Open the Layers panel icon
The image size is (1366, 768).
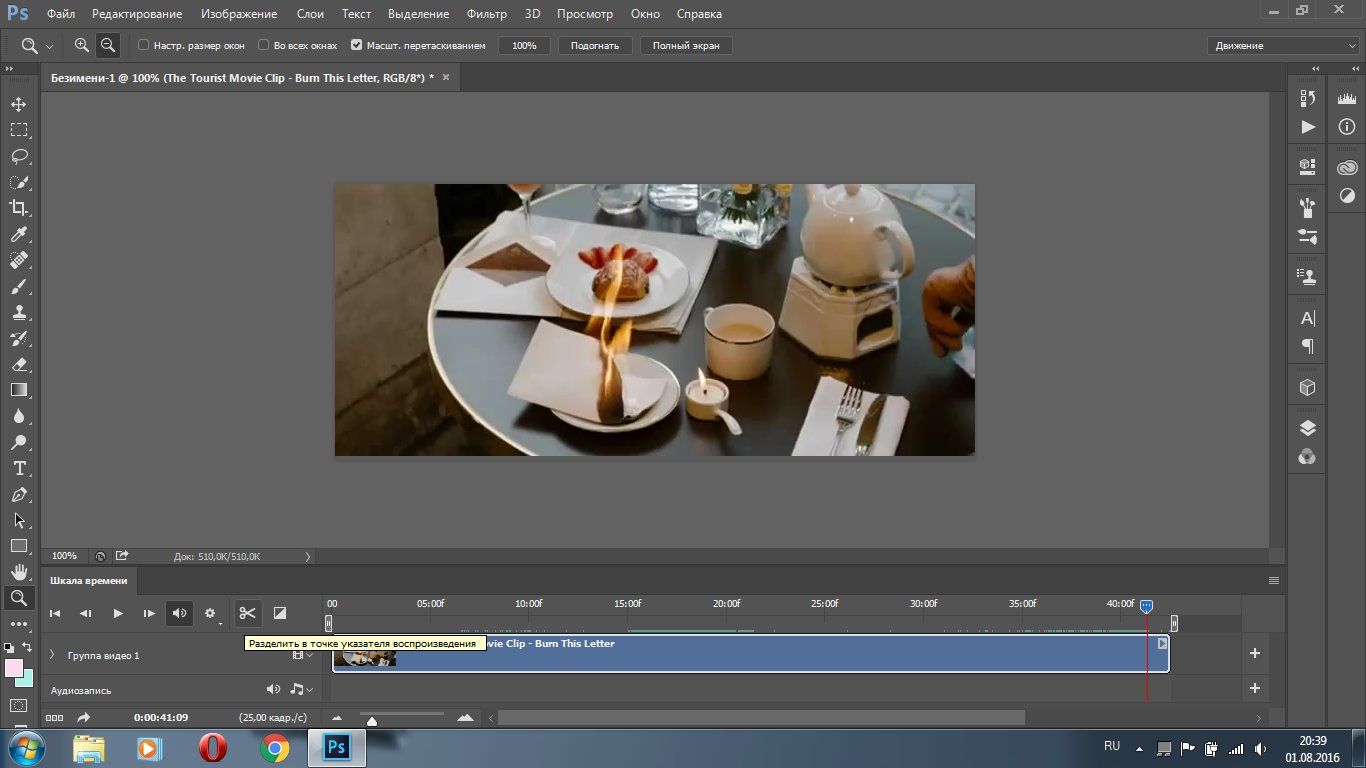tap(1307, 428)
